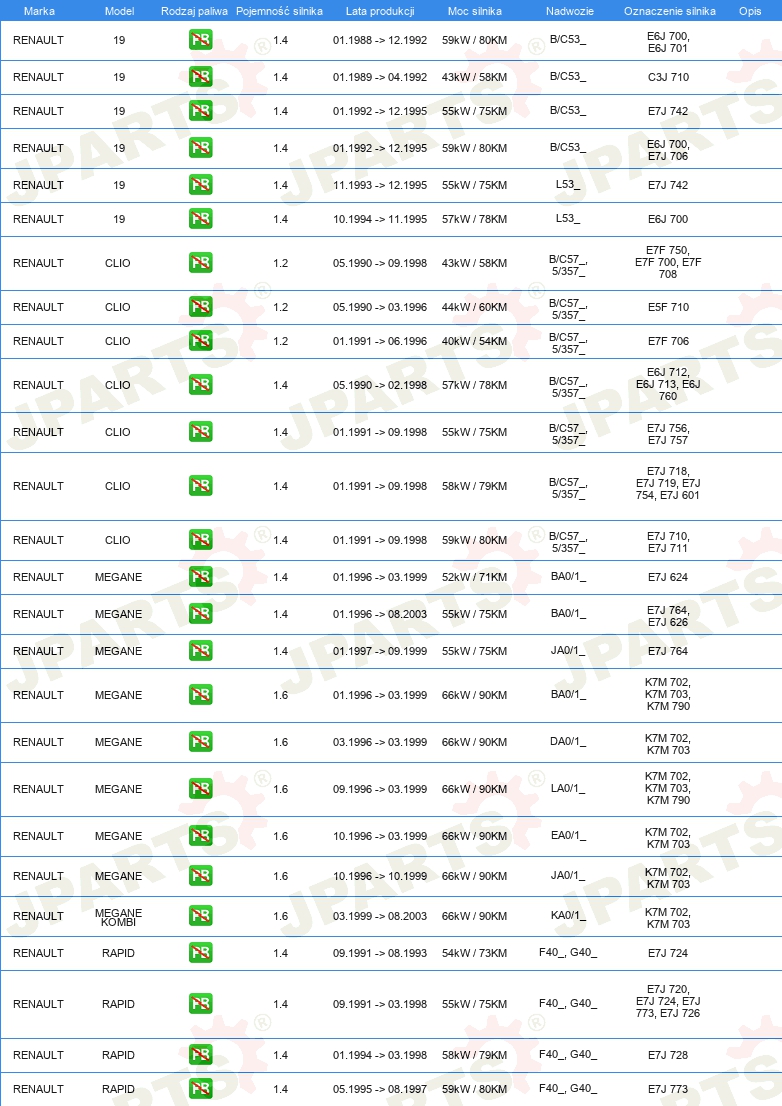
Task: Click the date range 01.1991 -> 06.1996
Action: pyautogui.click(x=380, y=341)
